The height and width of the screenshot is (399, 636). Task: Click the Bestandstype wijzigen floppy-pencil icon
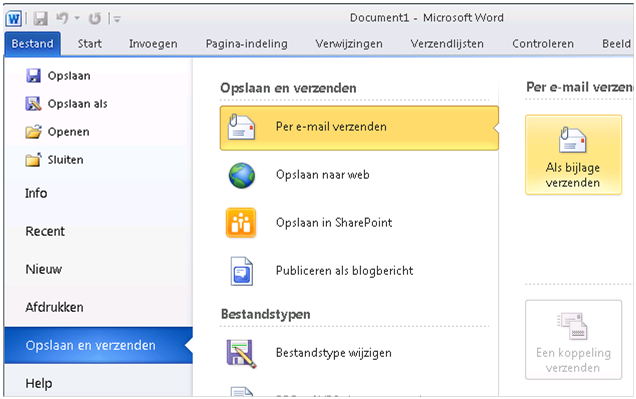(241, 354)
